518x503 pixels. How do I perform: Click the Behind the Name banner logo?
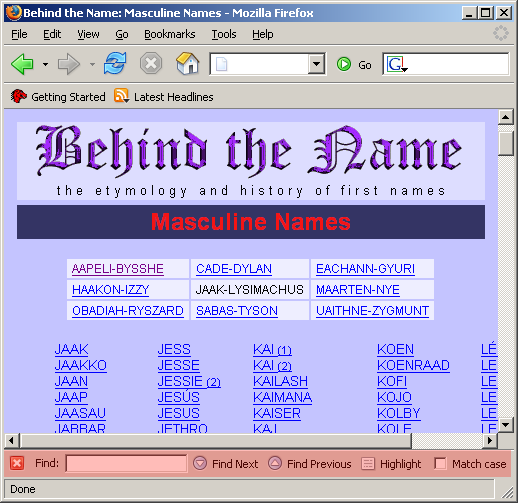coord(251,161)
